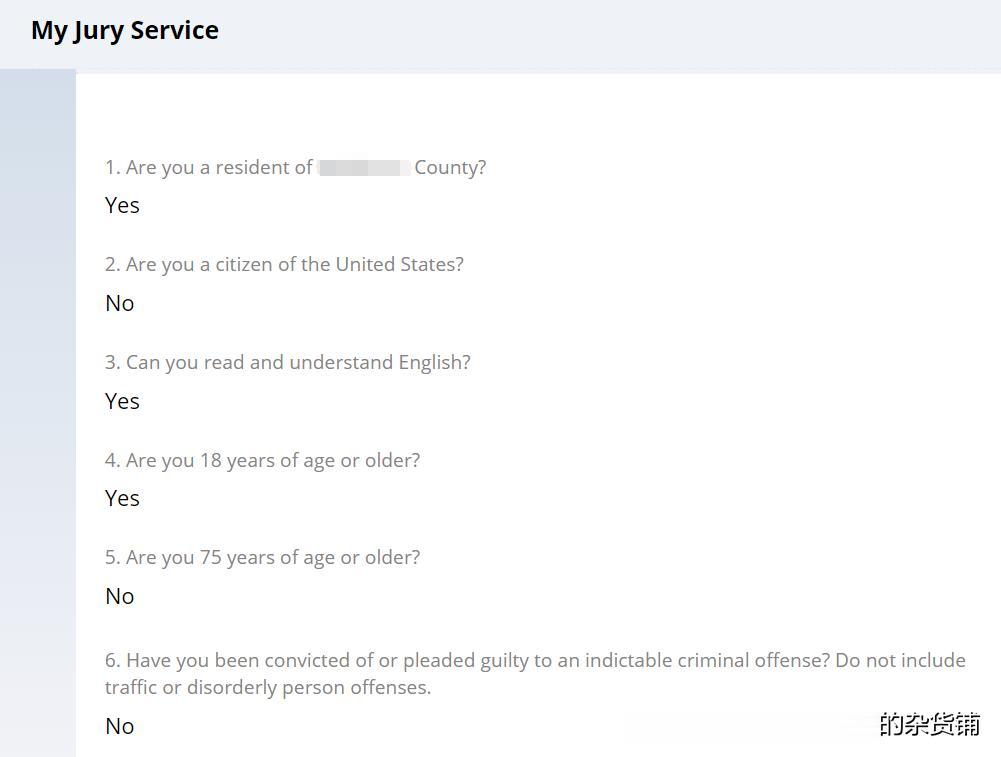Click the word County in question one

(450, 168)
